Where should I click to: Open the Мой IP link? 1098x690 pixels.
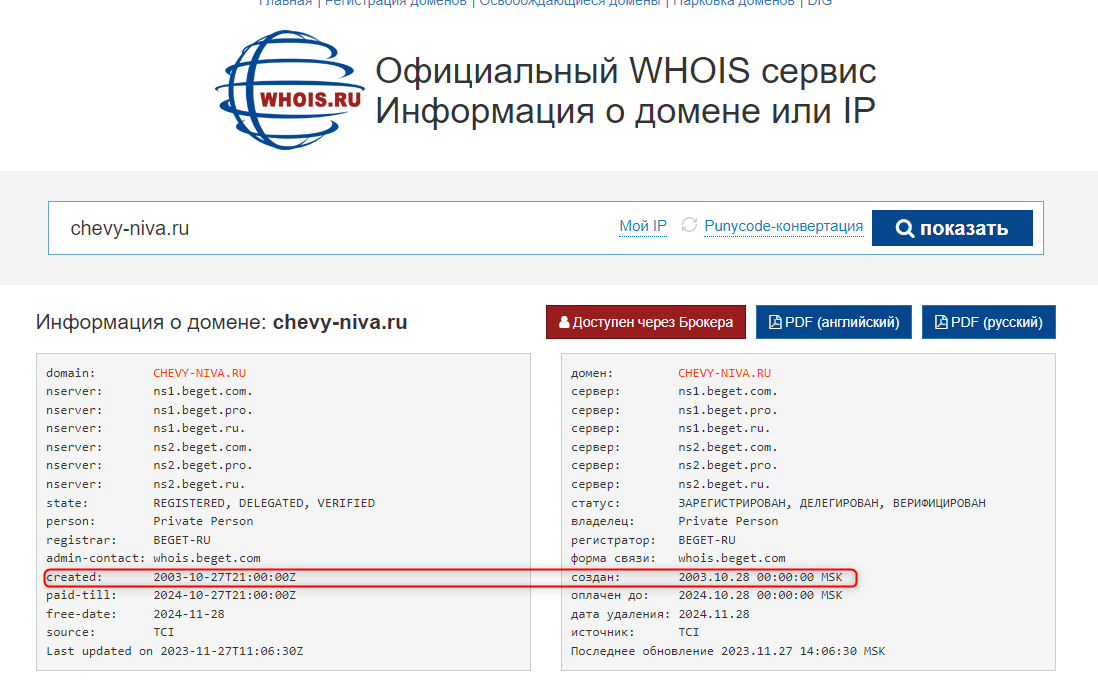(643, 226)
